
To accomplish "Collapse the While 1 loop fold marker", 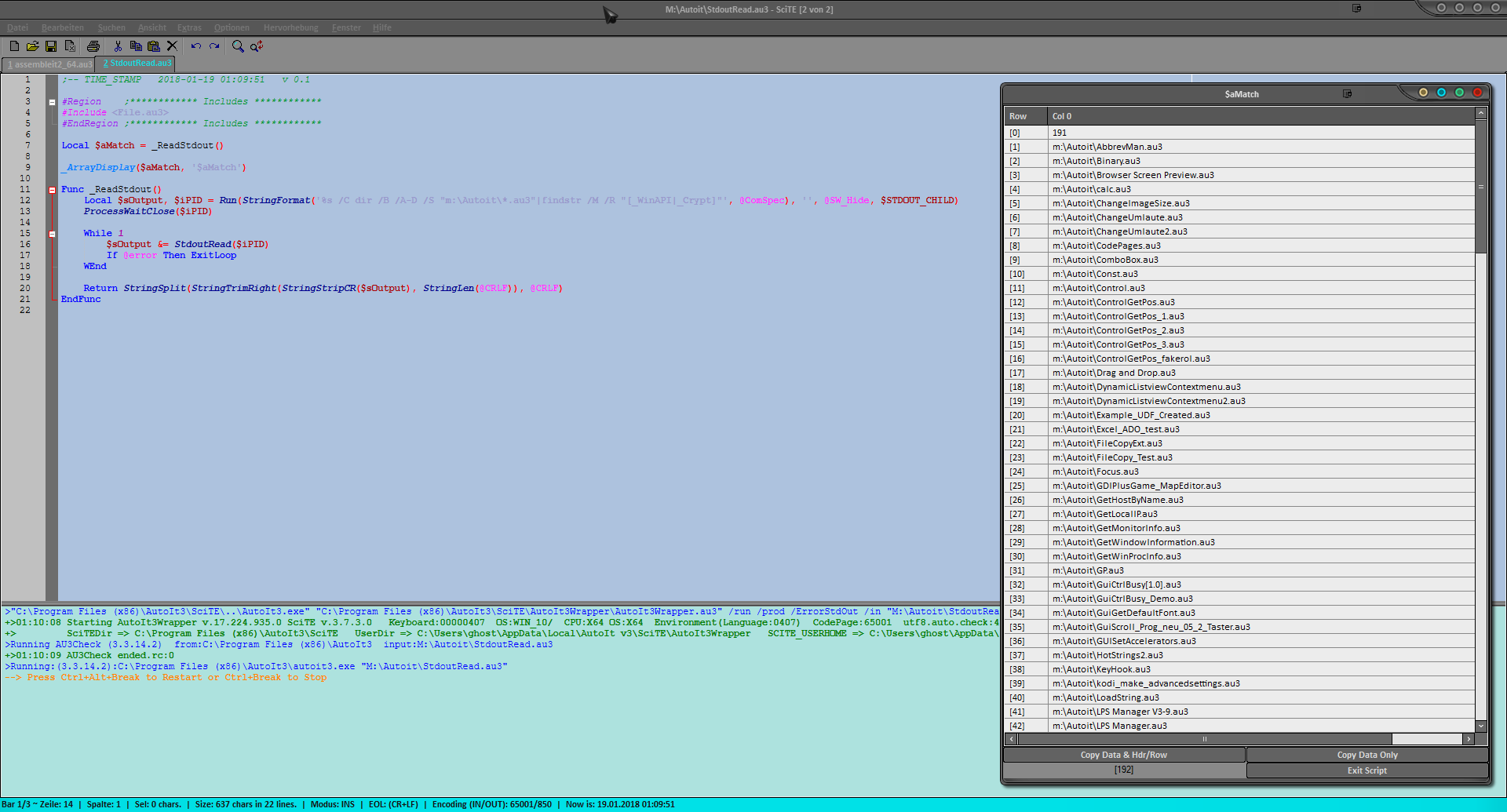I will tap(53, 234).
